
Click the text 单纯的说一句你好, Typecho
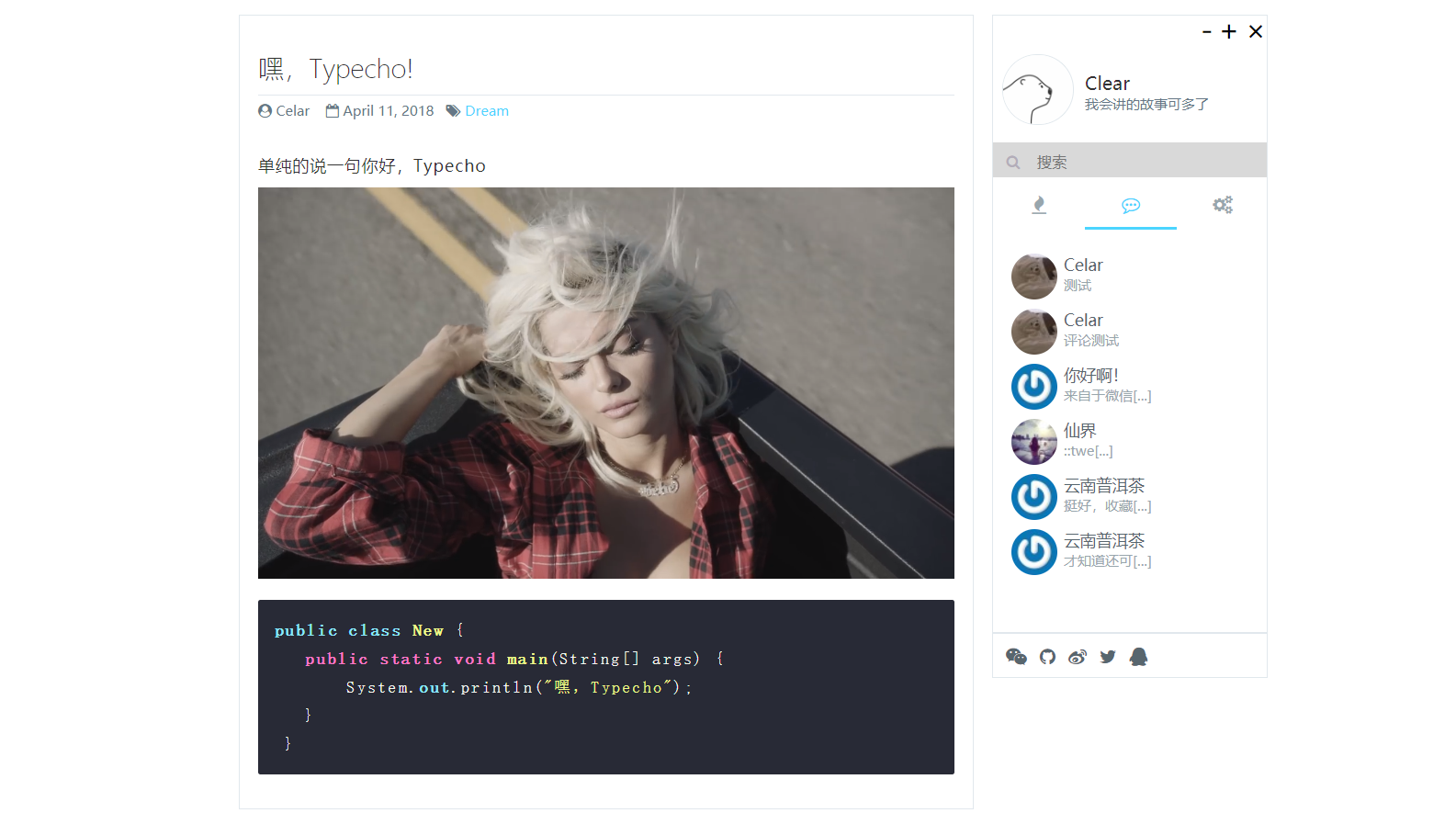(x=372, y=166)
